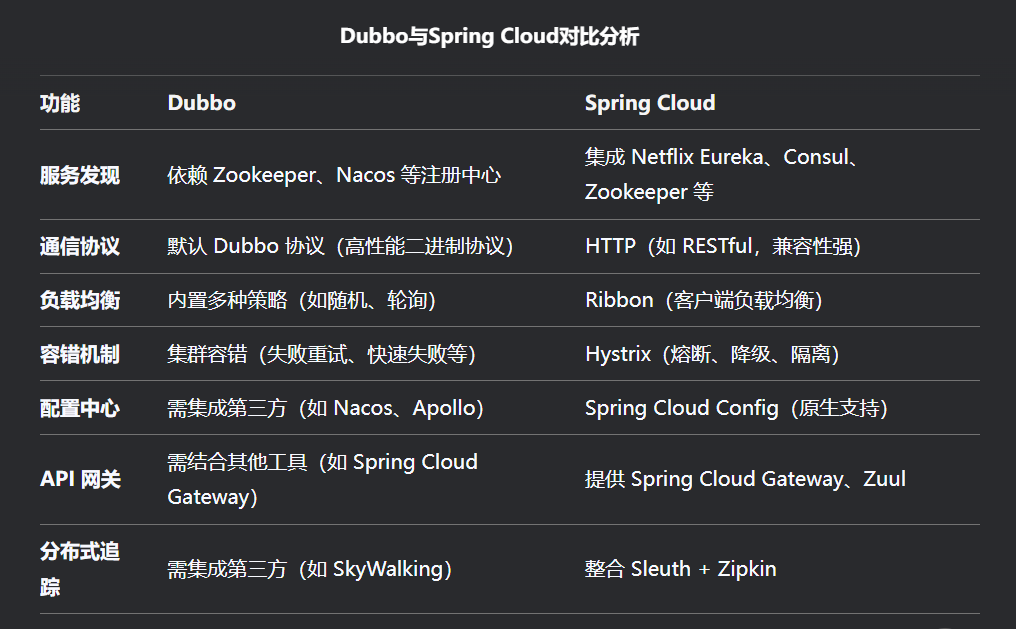The width and height of the screenshot is (1016, 629).
Task: Click the Sleuth + Zipkin cell
Action: pos(680,569)
